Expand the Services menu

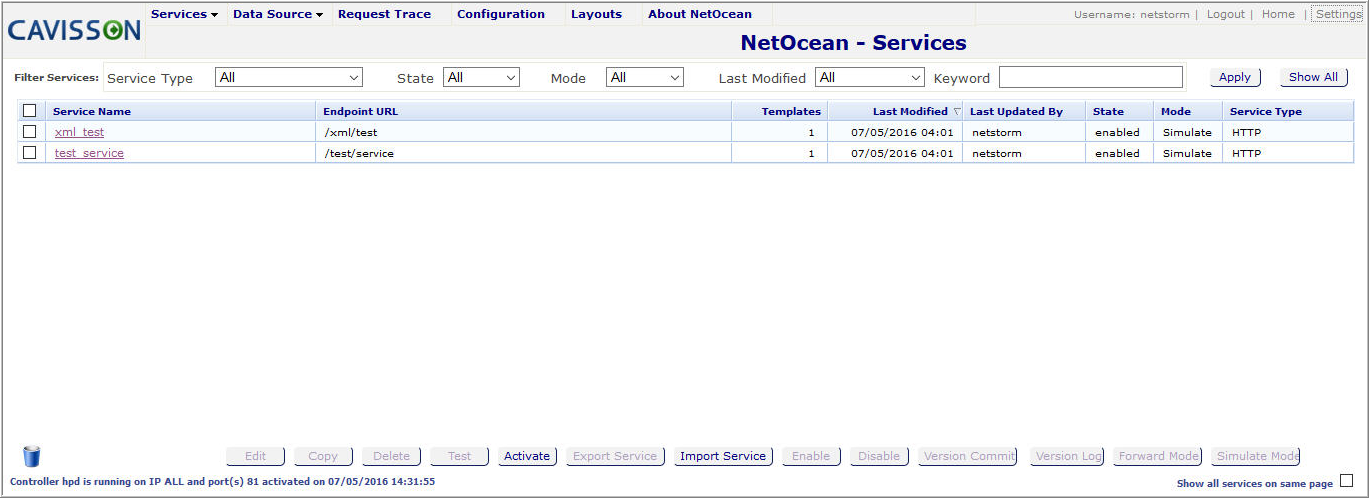184,14
